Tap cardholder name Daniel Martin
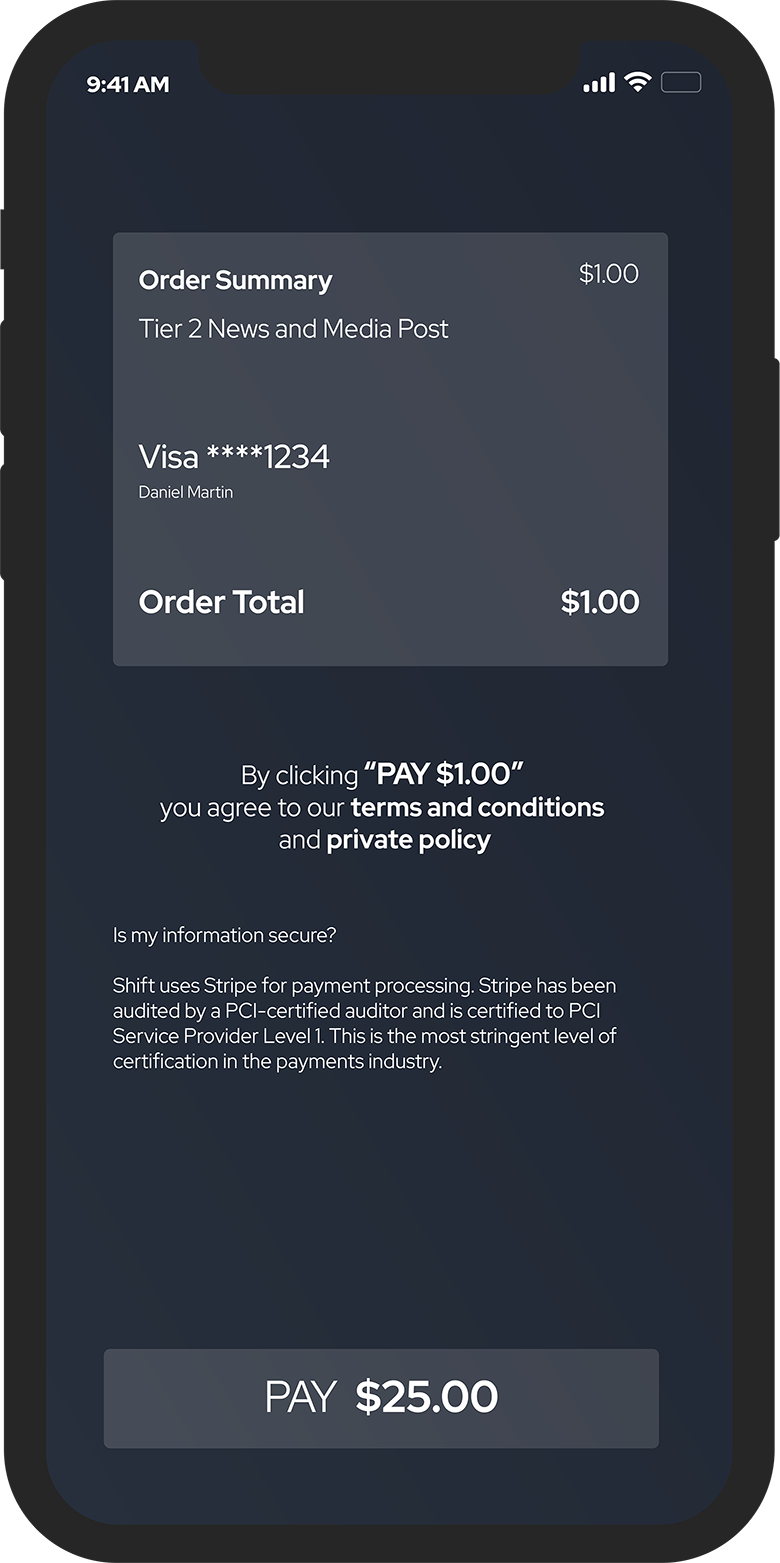This screenshot has width=780, height=1563. point(186,492)
